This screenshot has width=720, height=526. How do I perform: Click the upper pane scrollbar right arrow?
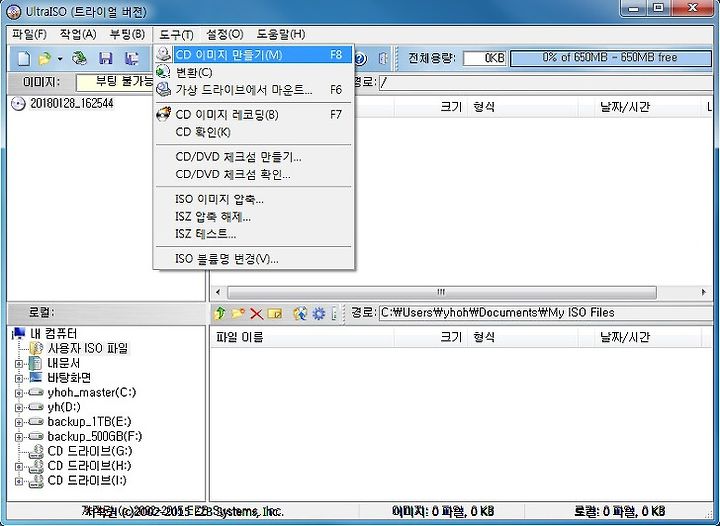[x=703, y=292]
